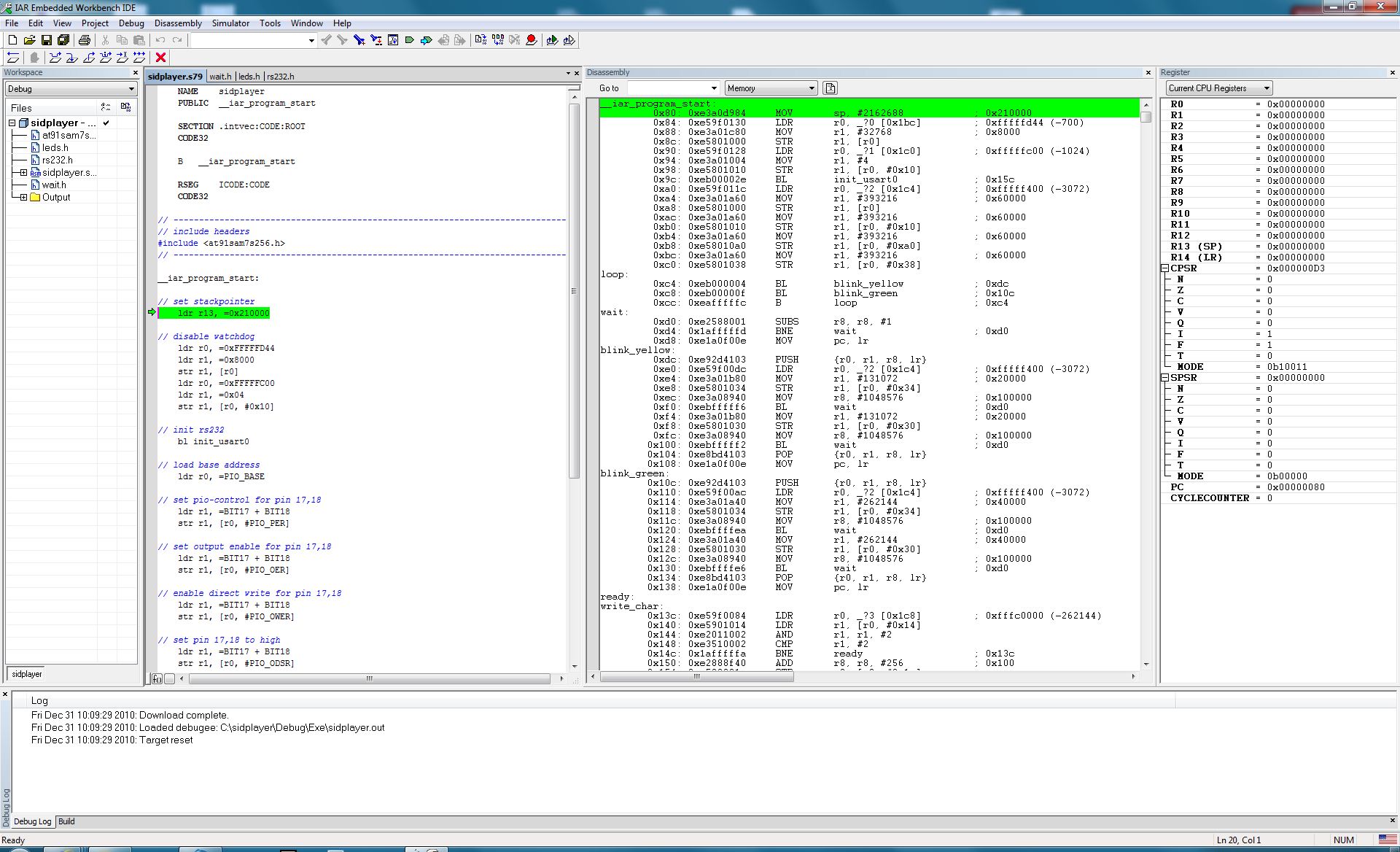Image resolution: width=1400 pixels, height=852 pixels.
Task: Click the configuration column icon beside Files
Action: coord(106,107)
